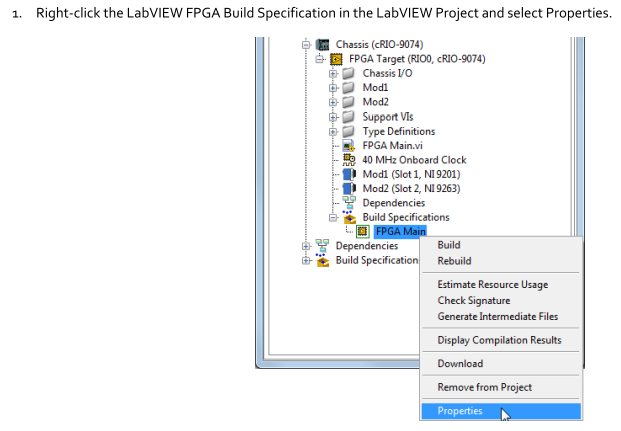Expand the Mod2 folder
This screenshot has height=431, width=621.
(x=333, y=102)
